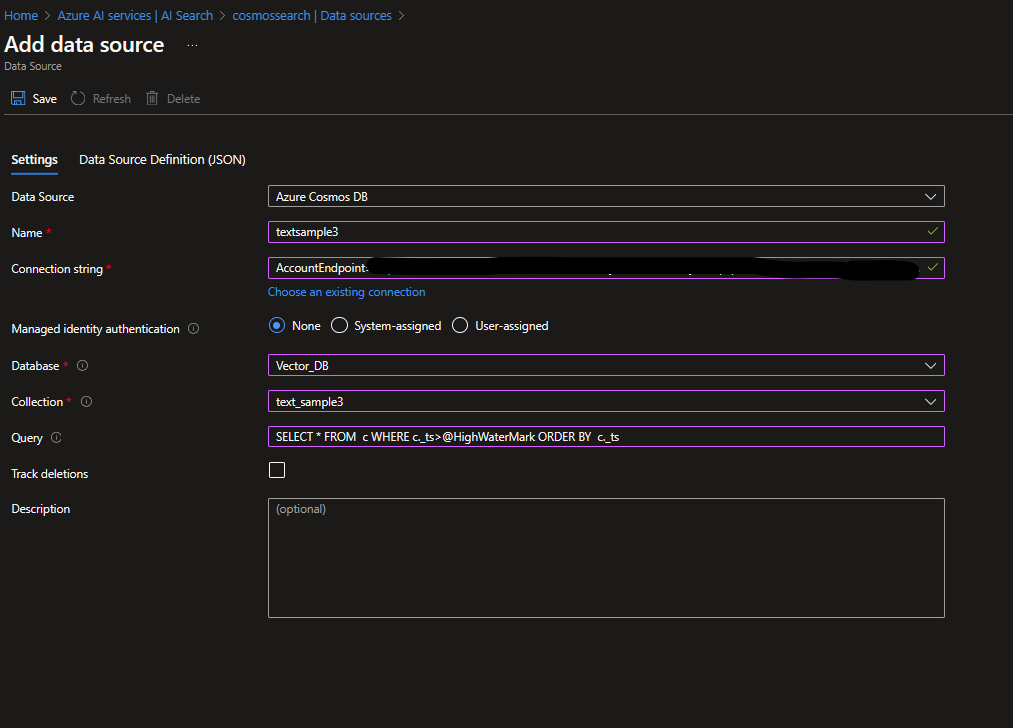Switch to the Settings tab

coord(34,160)
